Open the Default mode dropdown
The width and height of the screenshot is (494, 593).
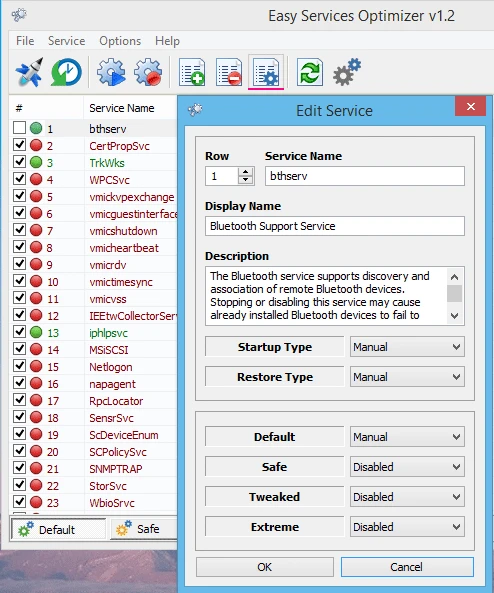[x=407, y=437]
